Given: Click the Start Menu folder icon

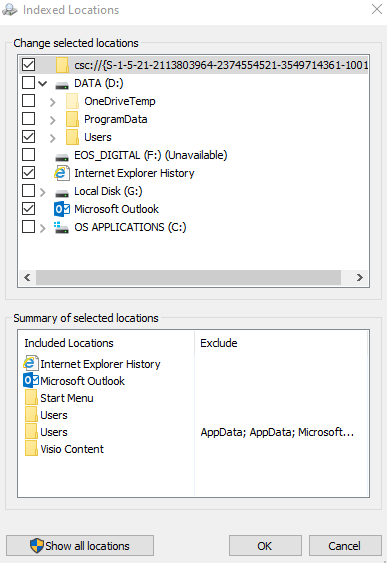Looking at the screenshot, I should click(31, 397).
